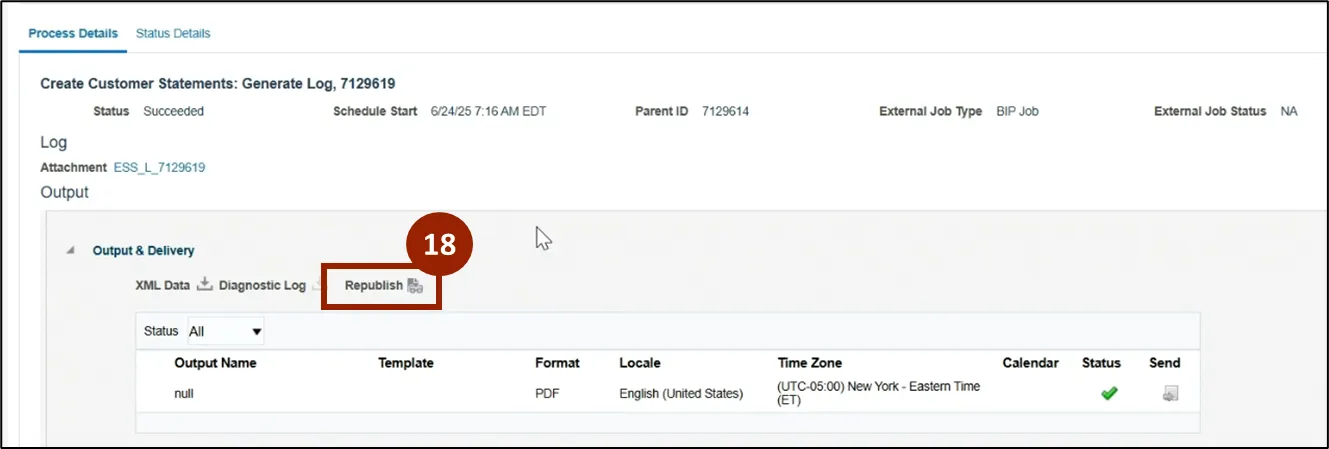Click the Calendar column header

[x=1030, y=363]
